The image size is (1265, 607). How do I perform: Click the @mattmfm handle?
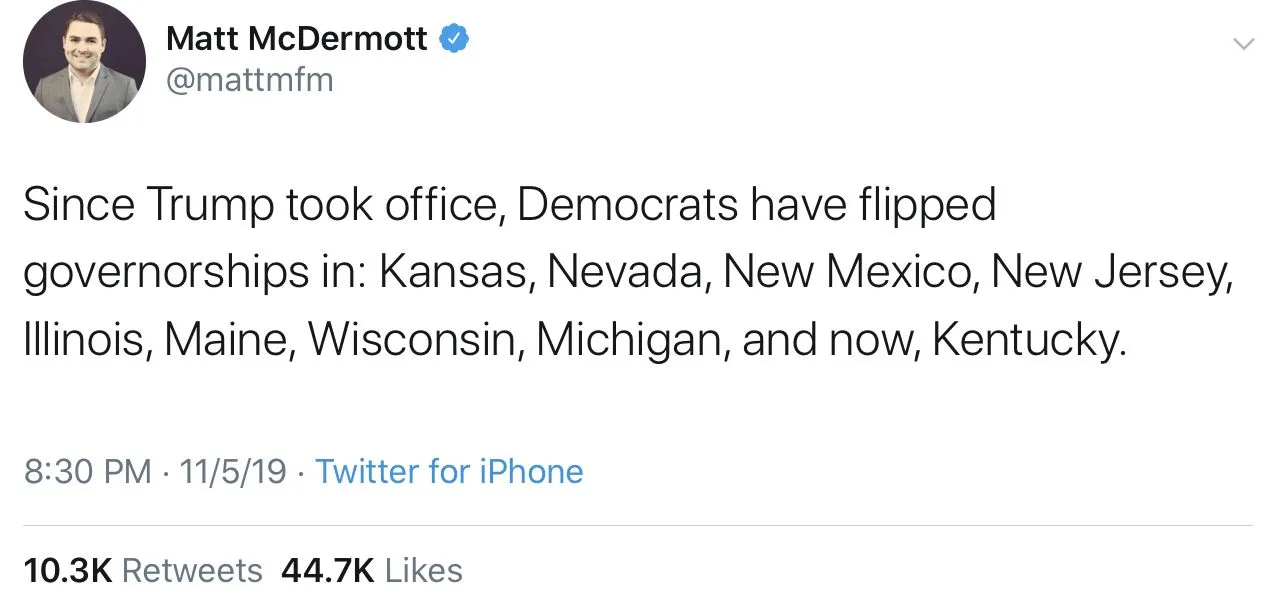[249, 79]
